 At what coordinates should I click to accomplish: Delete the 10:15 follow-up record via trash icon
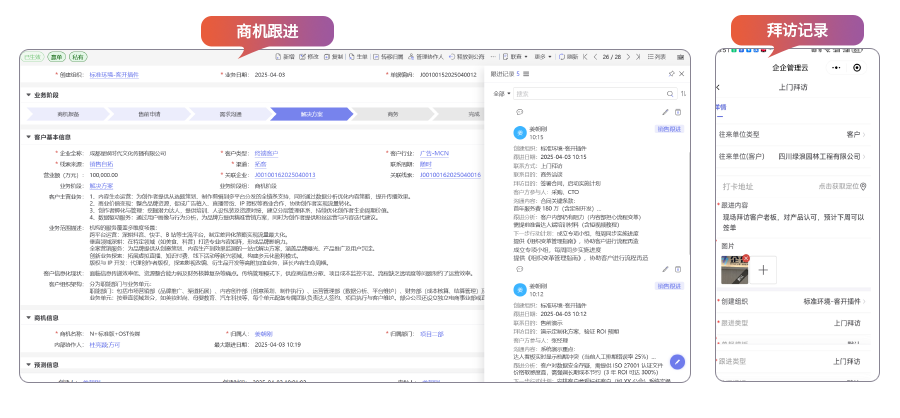point(678,112)
